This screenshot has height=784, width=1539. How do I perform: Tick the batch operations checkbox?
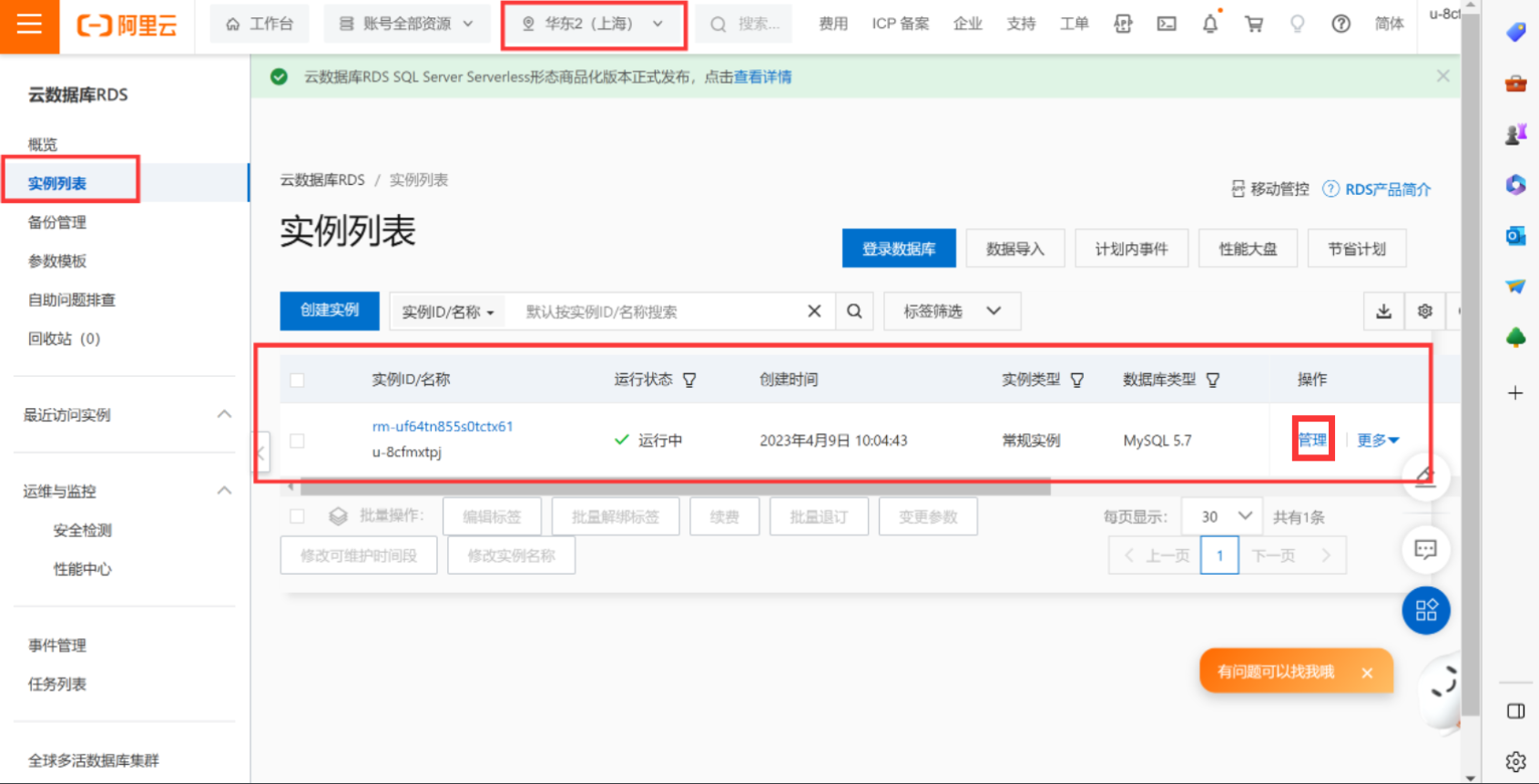[x=297, y=516]
